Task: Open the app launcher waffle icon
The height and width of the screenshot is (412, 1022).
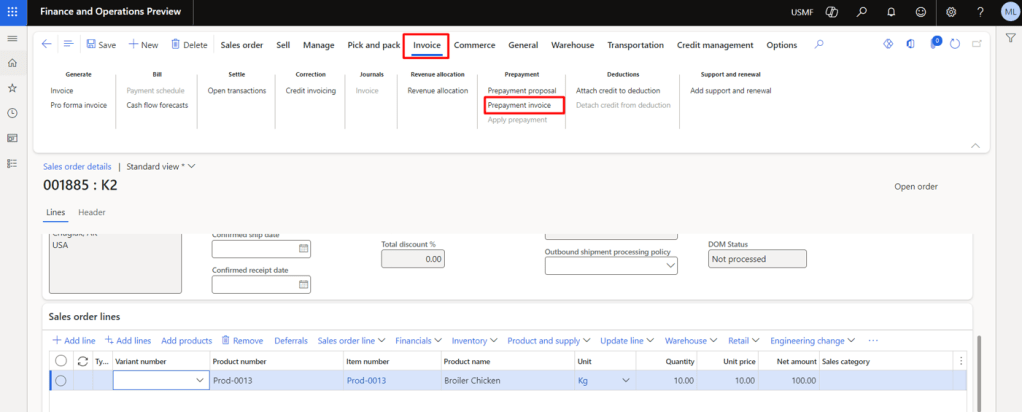Action: point(12,12)
